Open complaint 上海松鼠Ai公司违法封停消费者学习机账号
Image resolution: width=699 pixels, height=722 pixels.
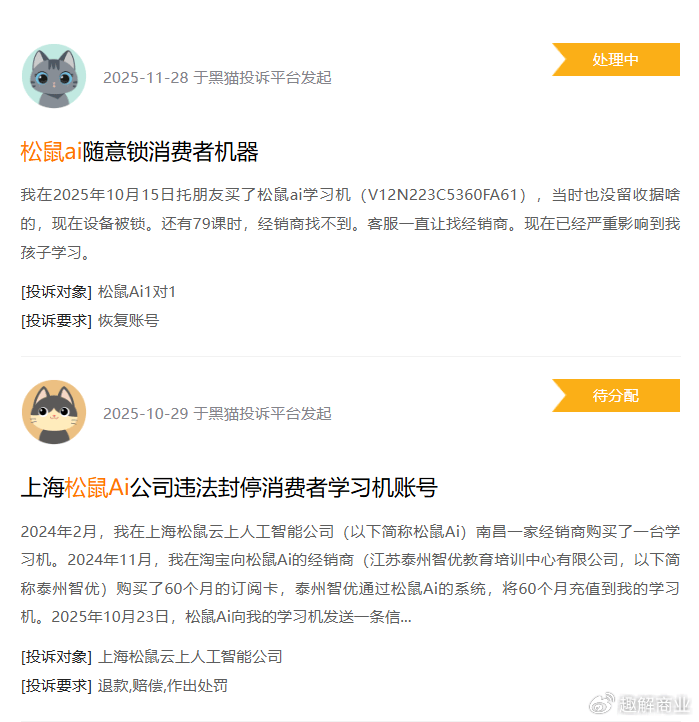click(229, 488)
